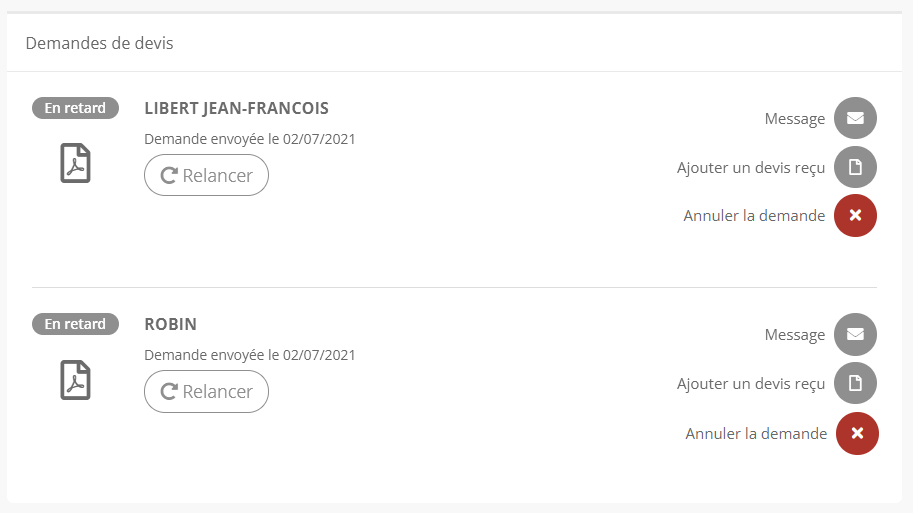Select the En retard badge for LIBERT
Screen dimensions: 913x513
75,108
